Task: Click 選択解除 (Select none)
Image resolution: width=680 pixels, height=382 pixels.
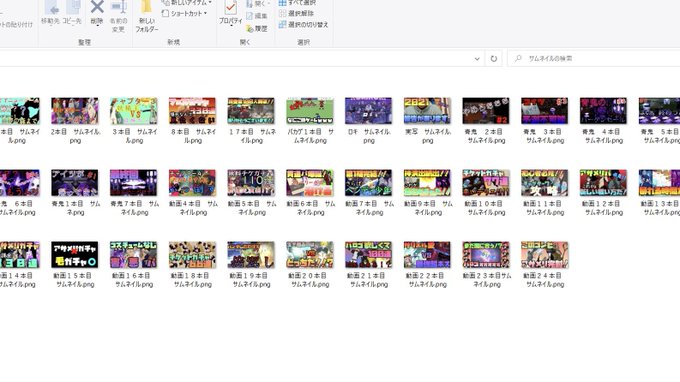Action: click(297, 13)
